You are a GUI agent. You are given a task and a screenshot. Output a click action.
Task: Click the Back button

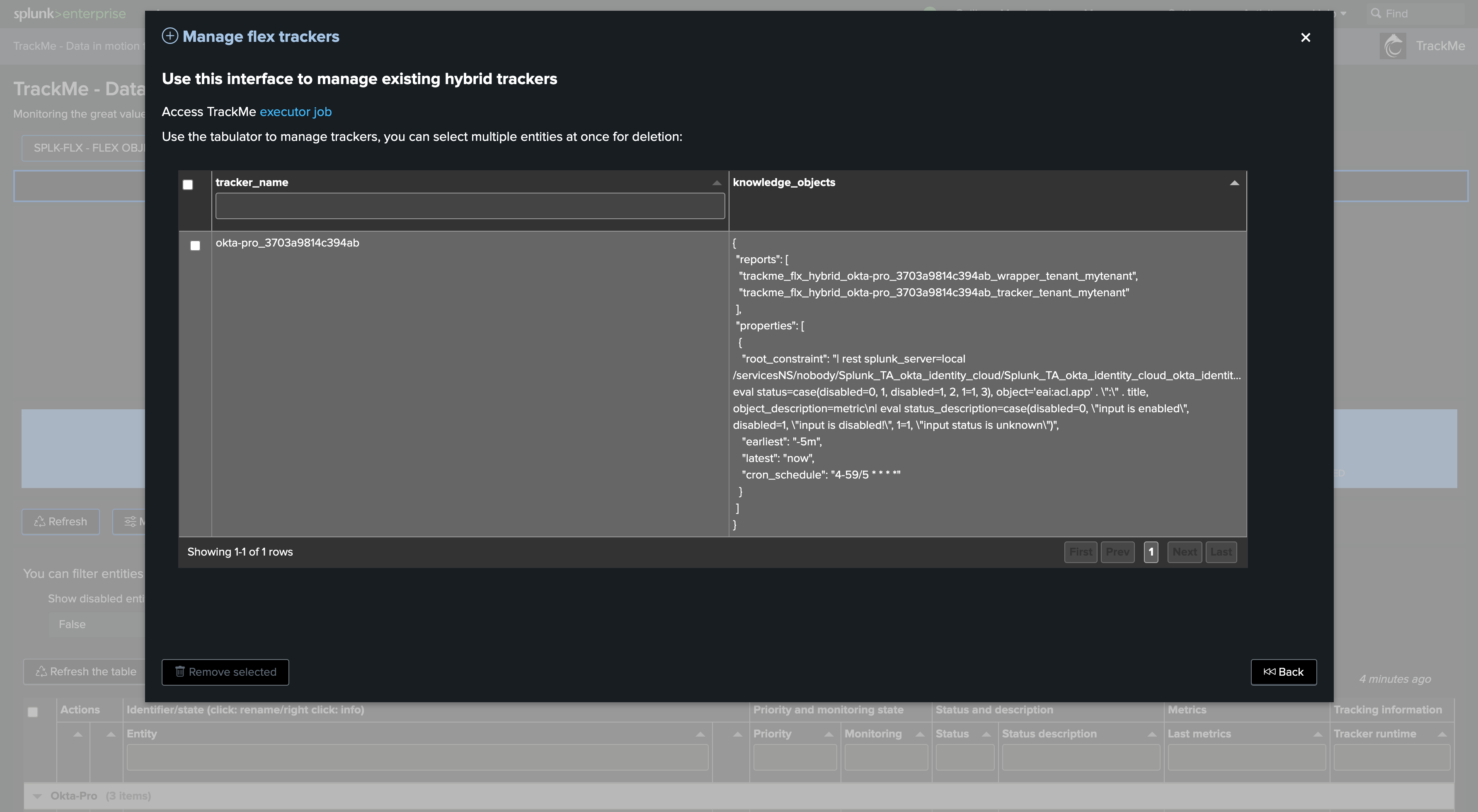click(x=1284, y=672)
